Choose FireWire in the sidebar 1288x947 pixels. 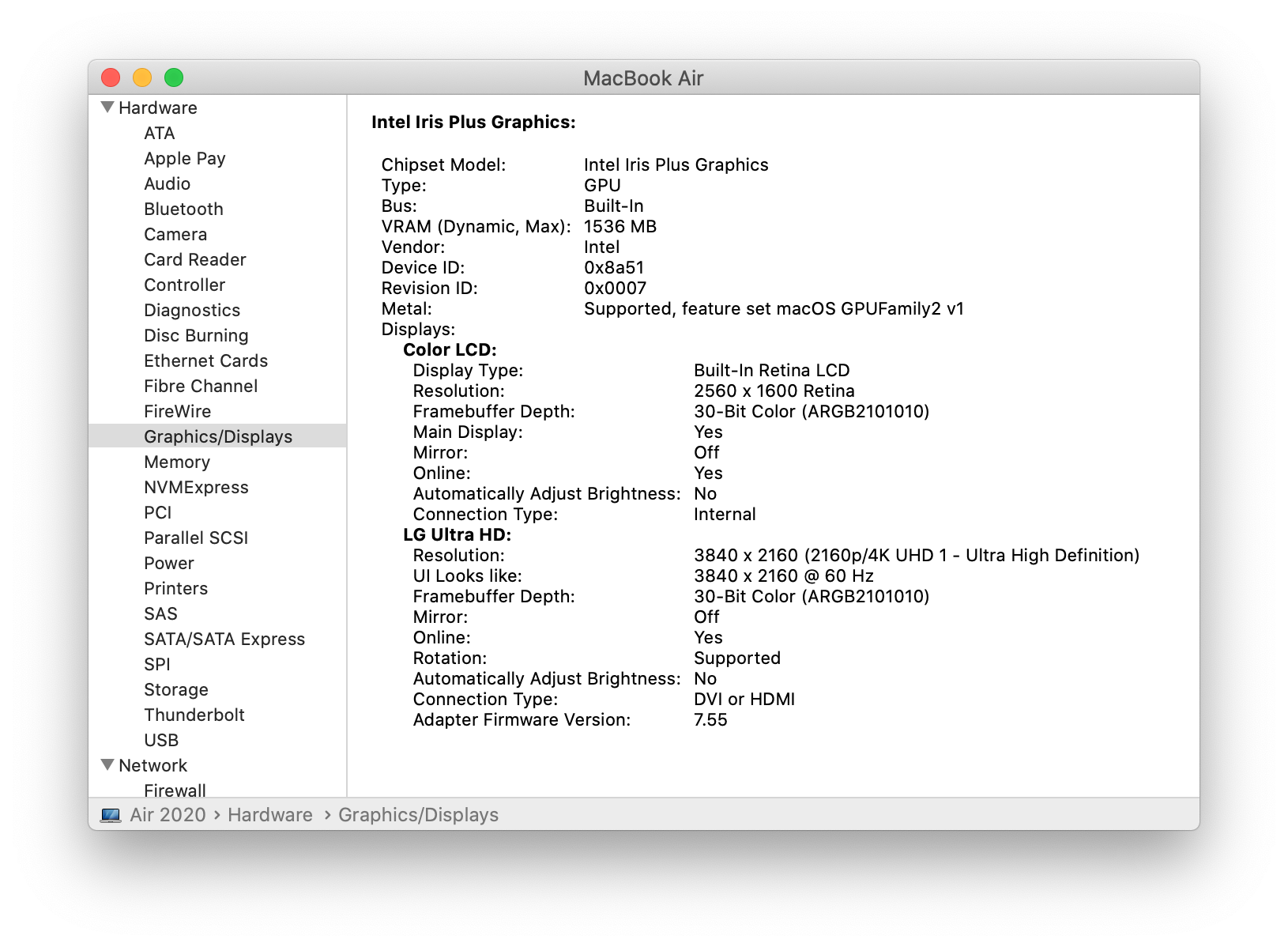[x=177, y=411]
